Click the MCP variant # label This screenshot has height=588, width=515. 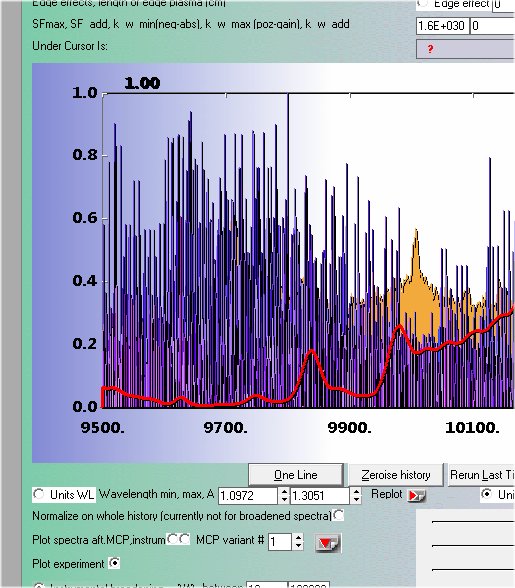click(x=230, y=540)
